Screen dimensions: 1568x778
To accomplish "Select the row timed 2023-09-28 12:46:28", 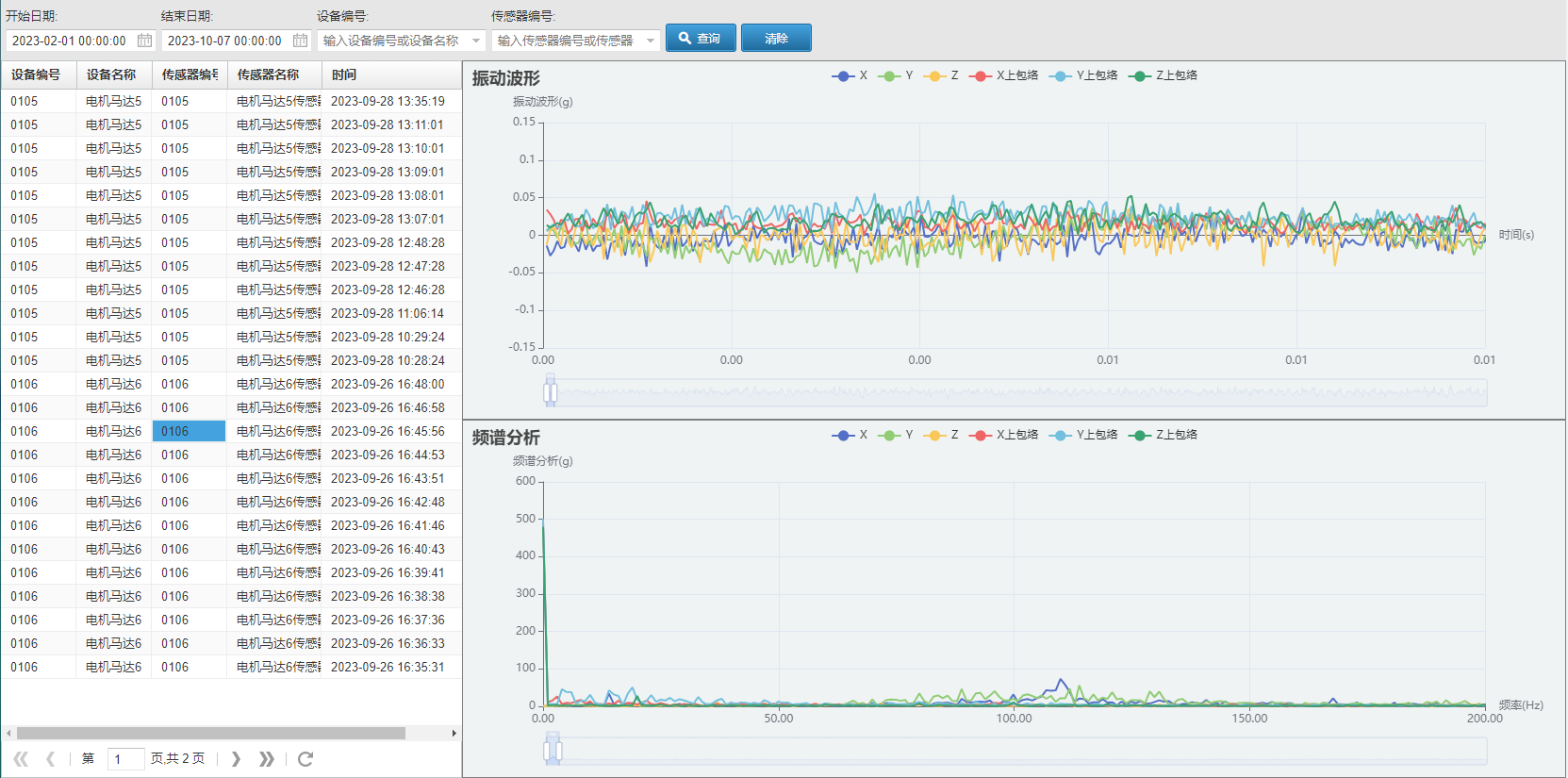I will [x=231, y=290].
